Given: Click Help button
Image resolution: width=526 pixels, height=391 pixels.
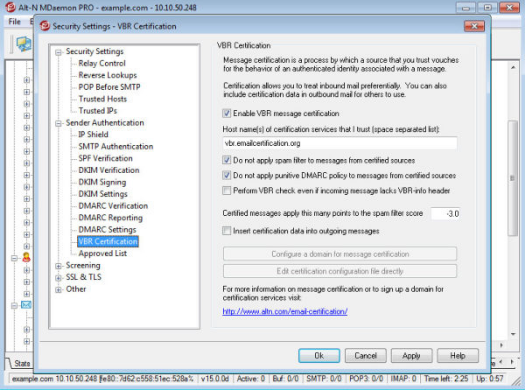Looking at the screenshot, I should click(458, 356).
